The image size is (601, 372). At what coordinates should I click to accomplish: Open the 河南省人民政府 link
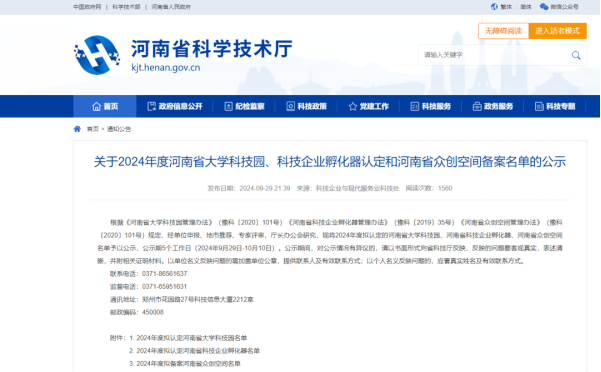171,7
